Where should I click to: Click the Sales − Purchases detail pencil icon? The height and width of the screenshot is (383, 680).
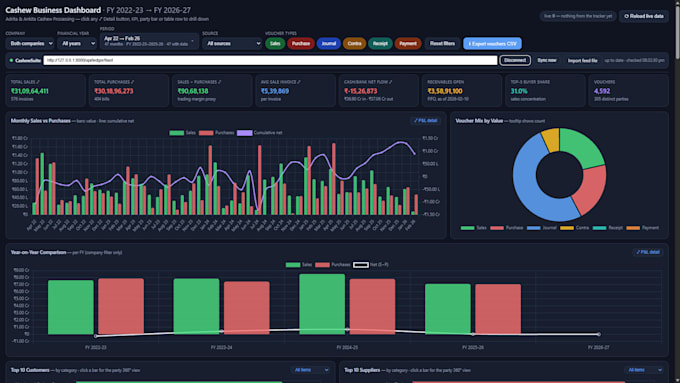(x=220, y=82)
